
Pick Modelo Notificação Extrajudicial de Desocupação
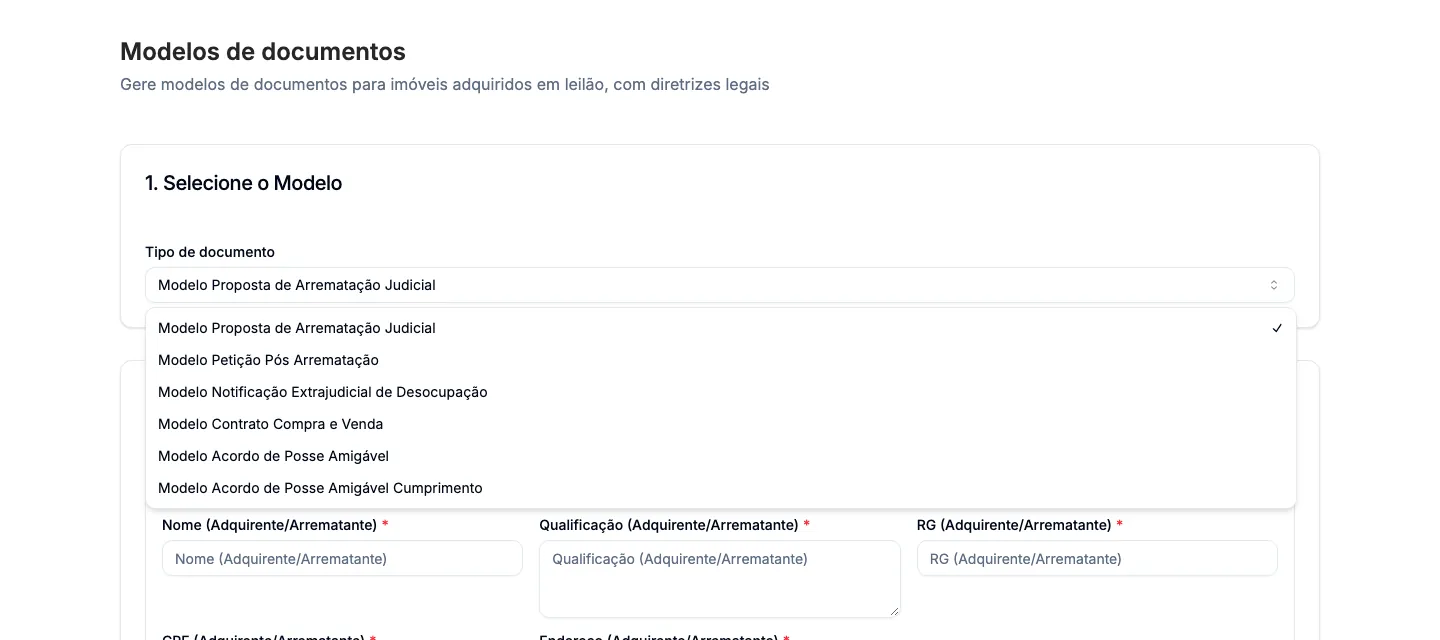tap(720, 392)
